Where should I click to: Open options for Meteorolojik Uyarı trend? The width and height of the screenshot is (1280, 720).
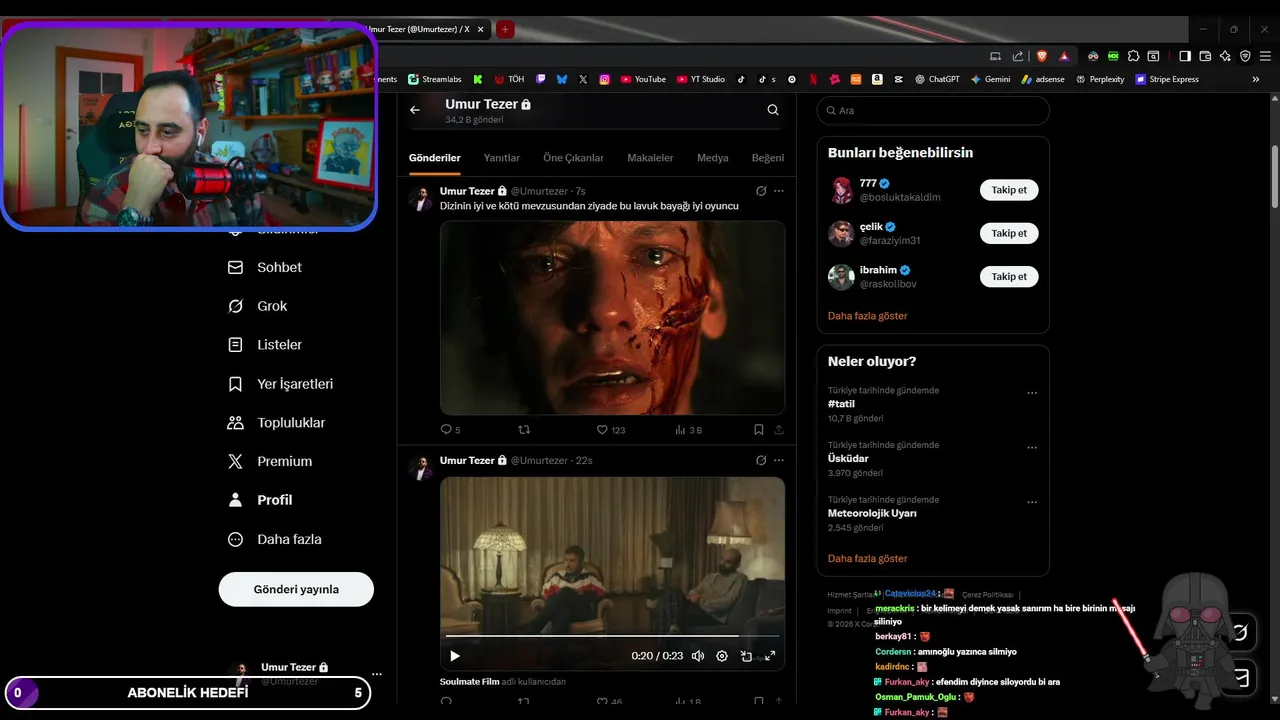pyautogui.click(x=1032, y=502)
